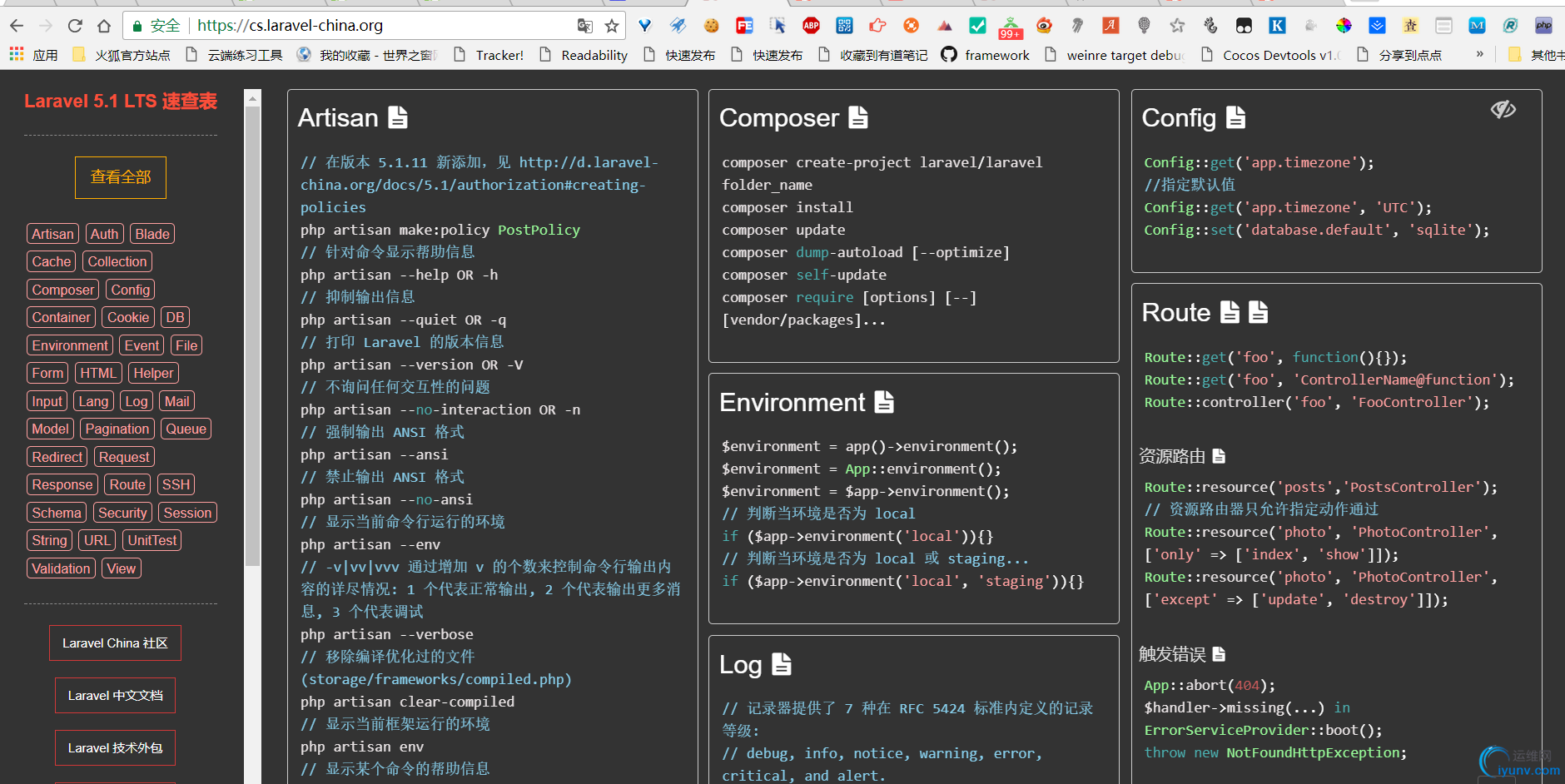Select the Artisan tag in sidebar
The image size is (1565, 784).
[52, 234]
